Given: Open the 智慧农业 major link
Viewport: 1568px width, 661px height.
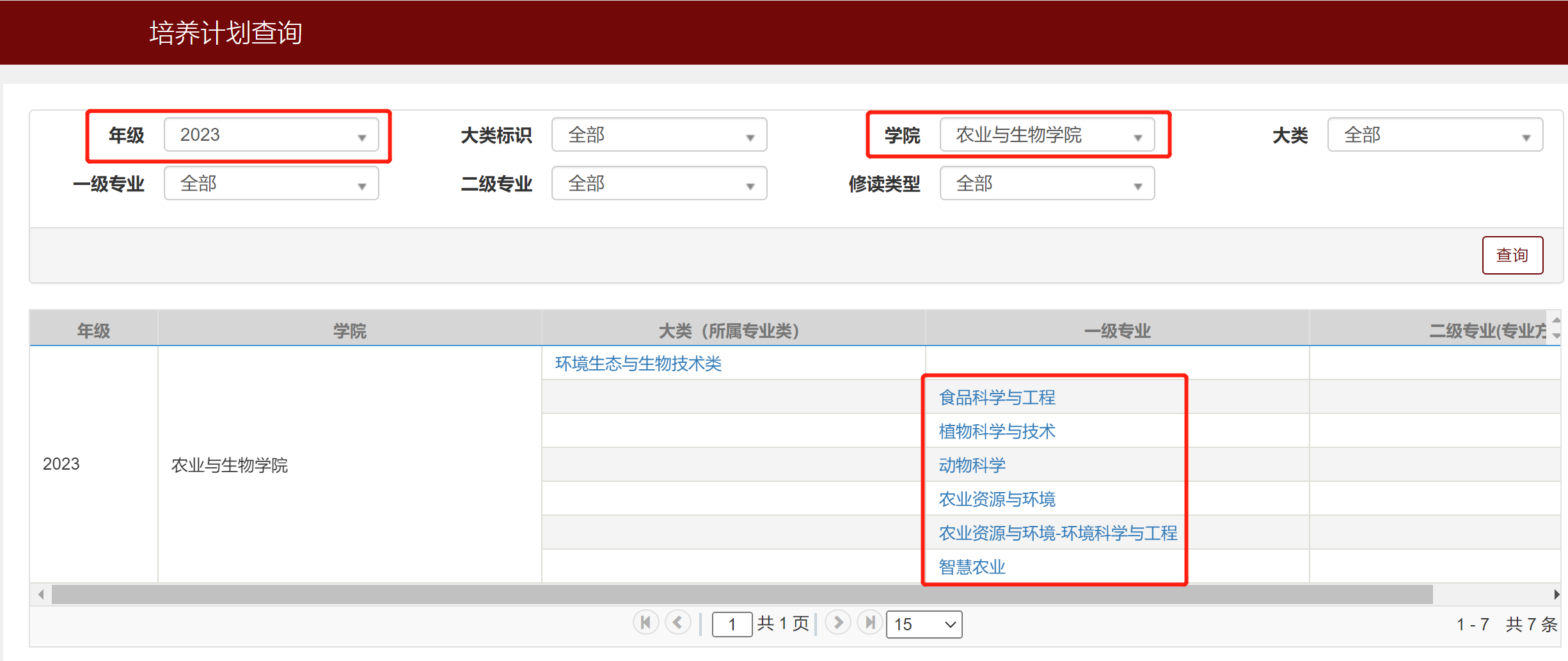Looking at the screenshot, I should point(971,566).
